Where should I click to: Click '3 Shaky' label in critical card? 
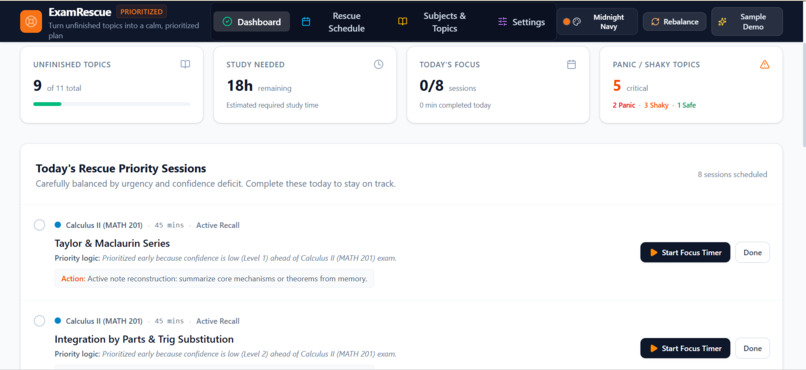click(656, 105)
